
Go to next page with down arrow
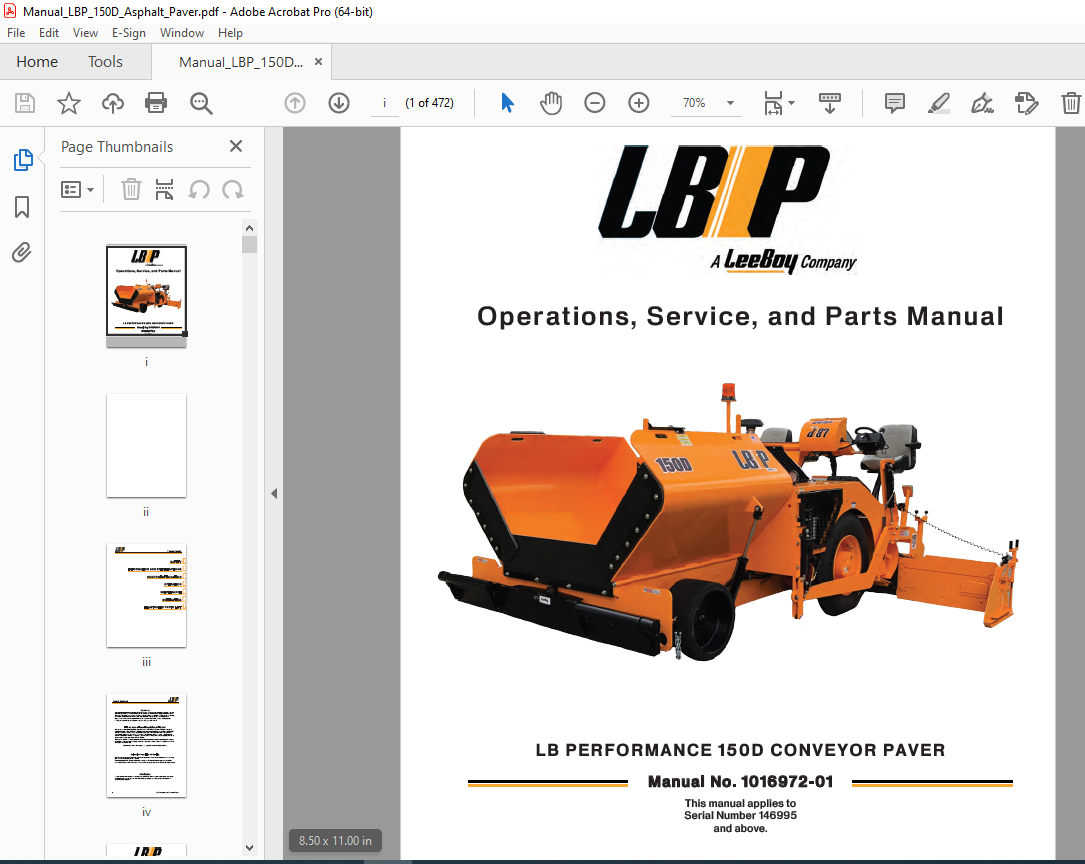(x=338, y=103)
